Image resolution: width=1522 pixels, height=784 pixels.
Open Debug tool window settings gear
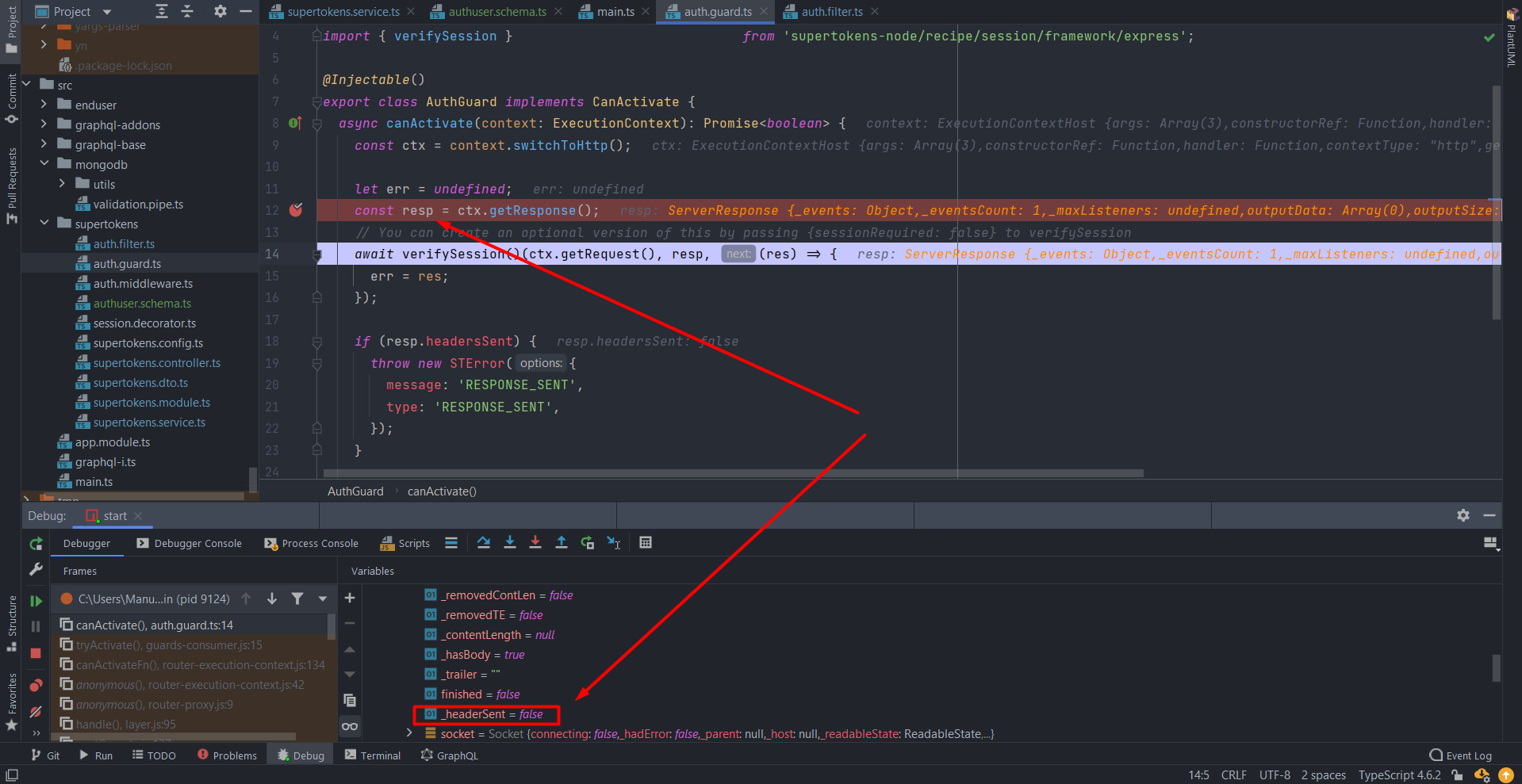[1463, 515]
